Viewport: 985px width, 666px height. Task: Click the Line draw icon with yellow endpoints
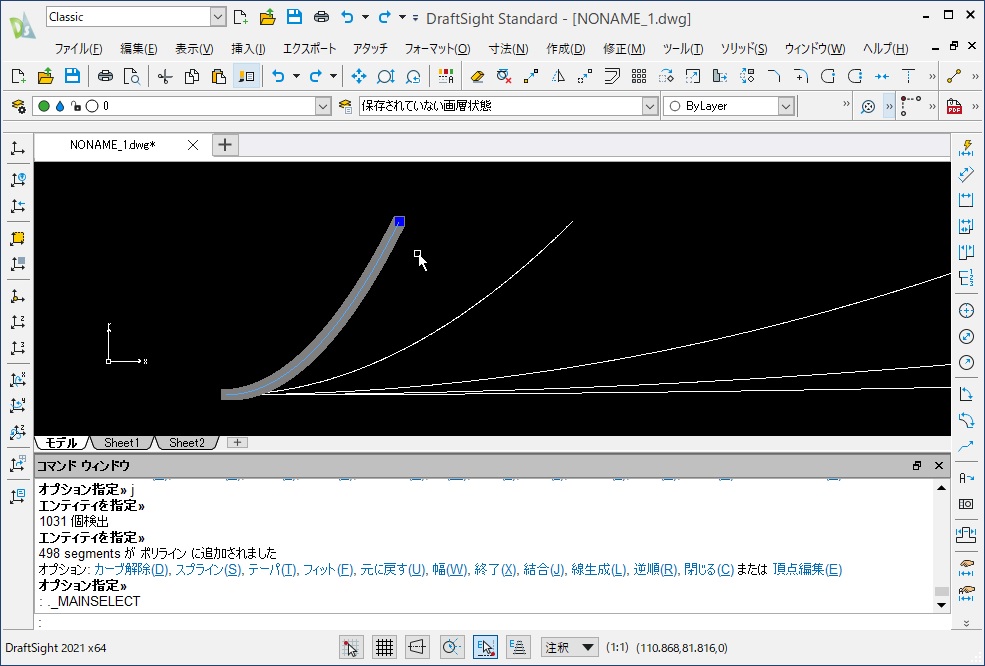click(954, 77)
